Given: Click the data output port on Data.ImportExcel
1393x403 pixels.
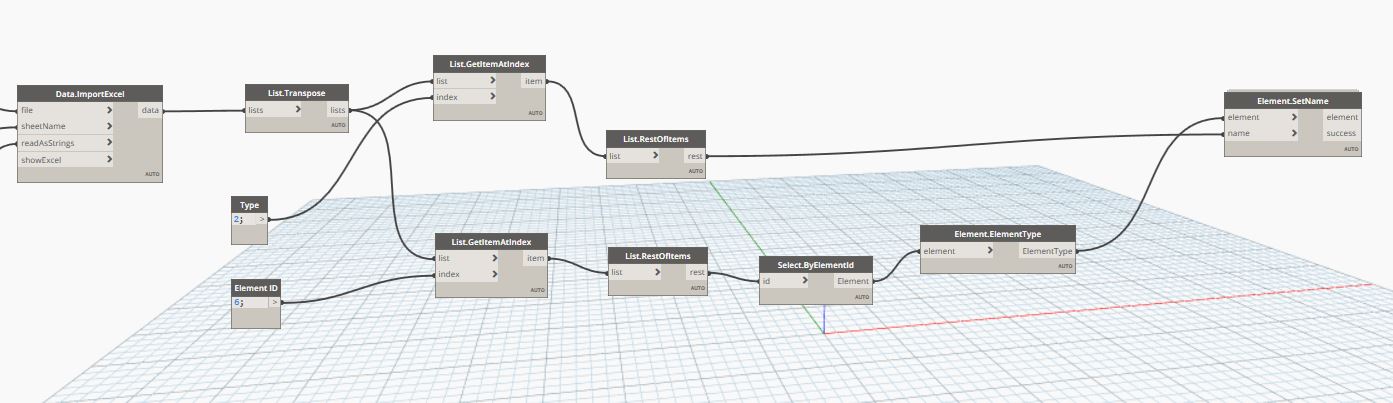Looking at the screenshot, I should (149, 110).
